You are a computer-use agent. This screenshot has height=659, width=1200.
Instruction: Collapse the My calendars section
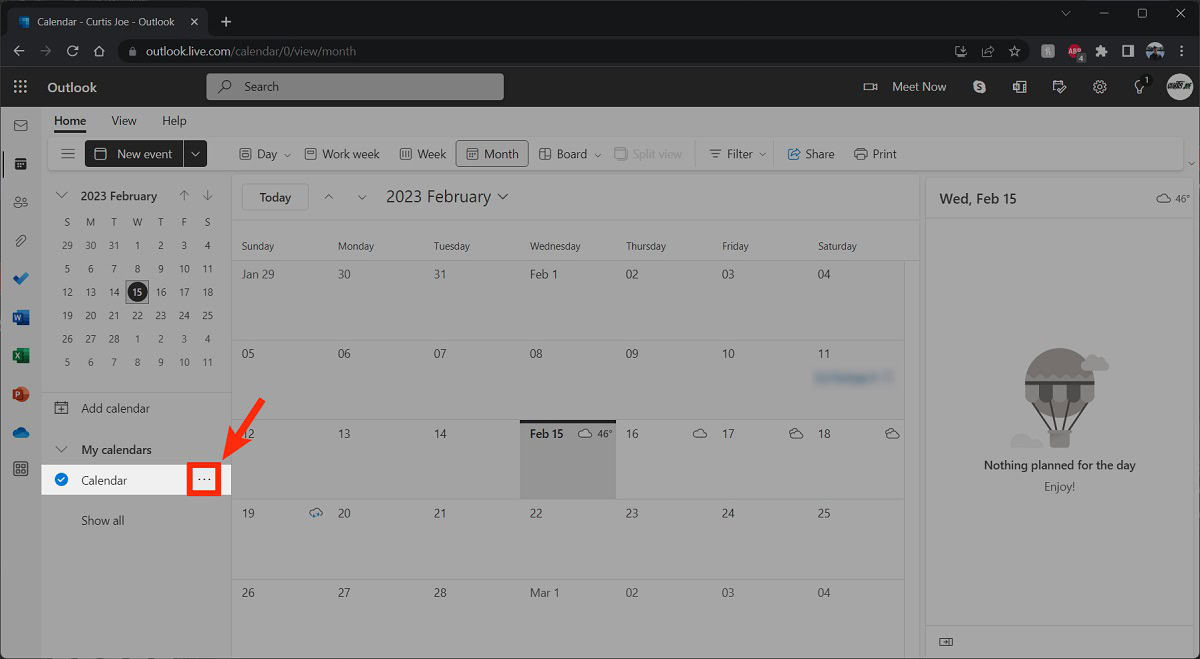(x=61, y=450)
